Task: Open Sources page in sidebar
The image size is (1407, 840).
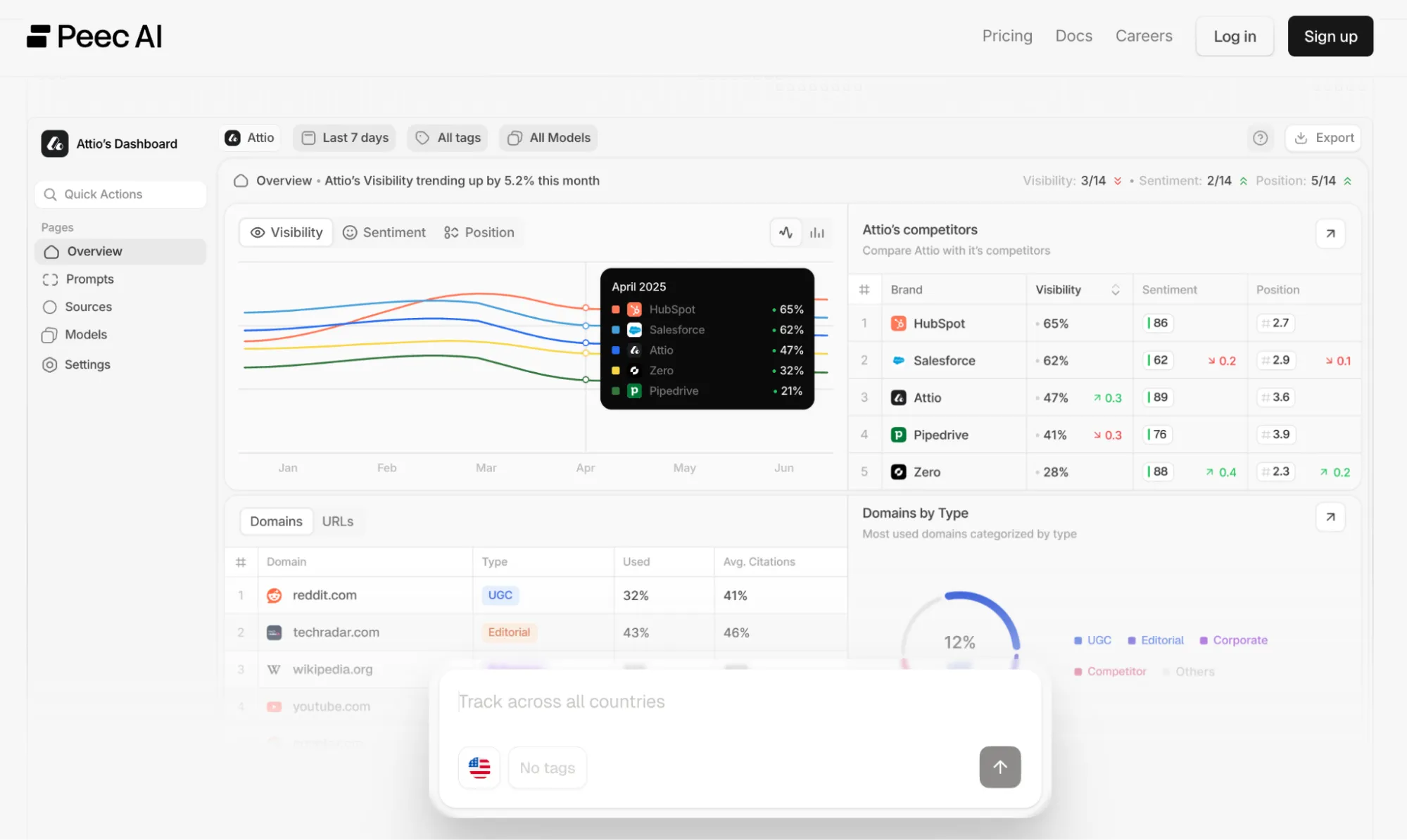Action: tap(88, 307)
